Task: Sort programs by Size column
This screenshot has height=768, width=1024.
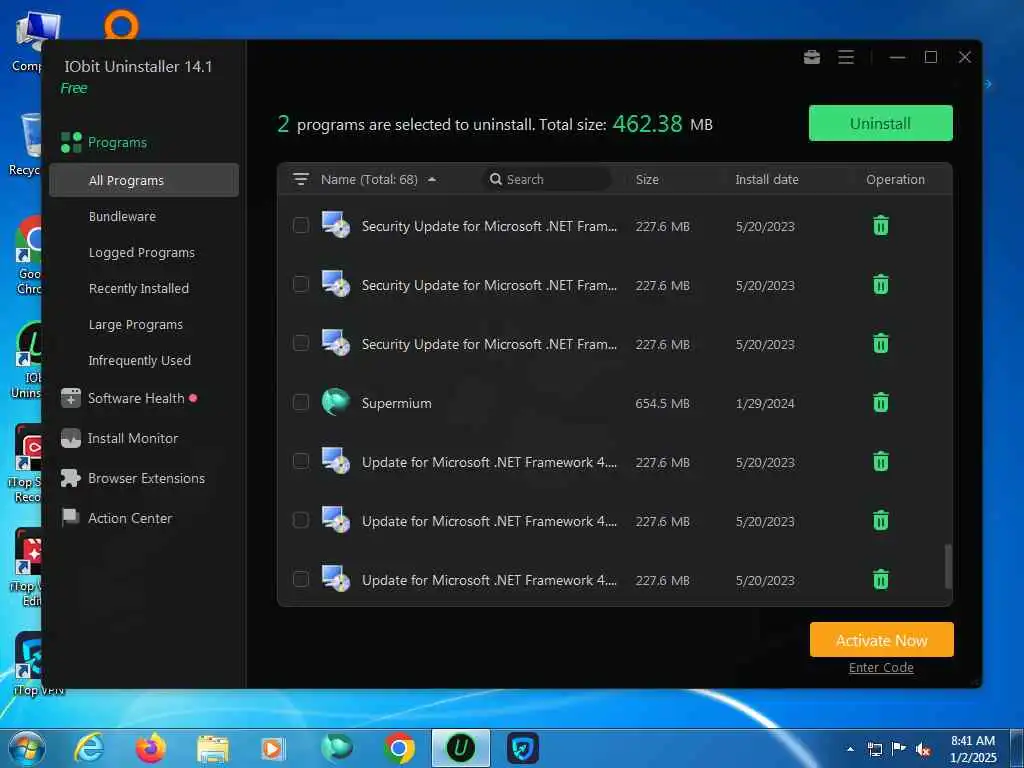Action: coord(647,179)
